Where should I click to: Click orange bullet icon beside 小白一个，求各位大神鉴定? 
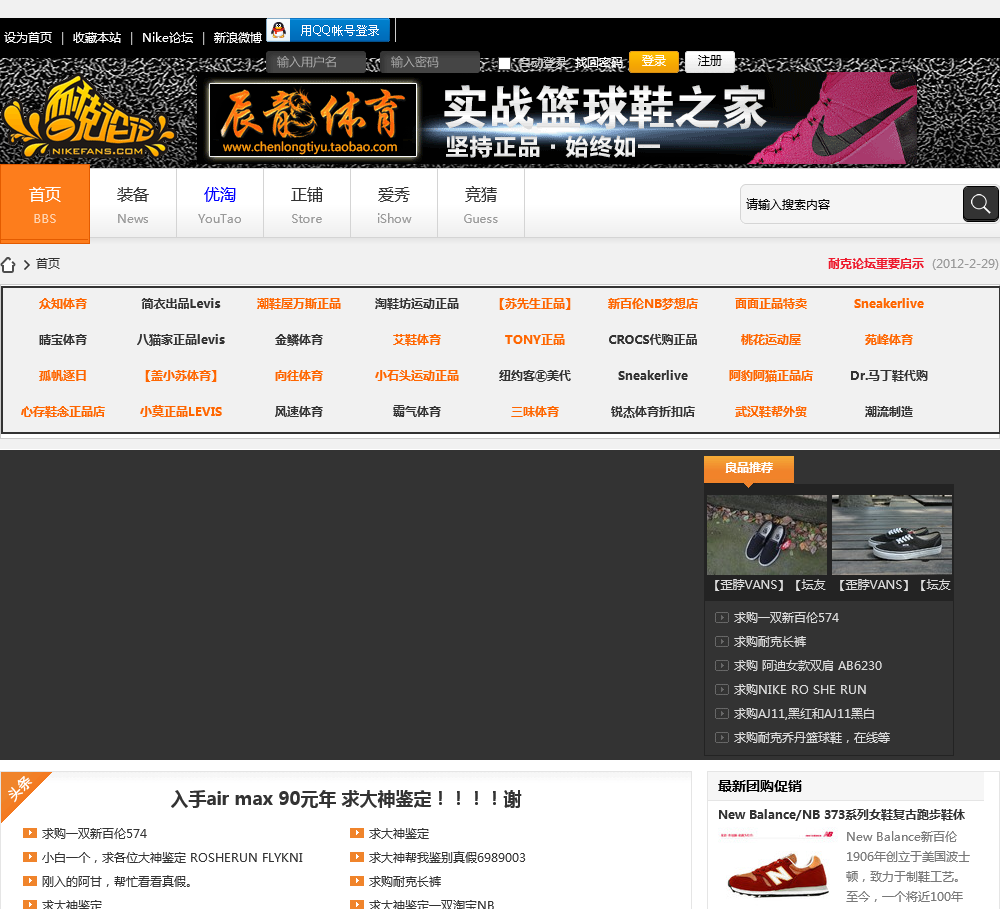pos(29,857)
